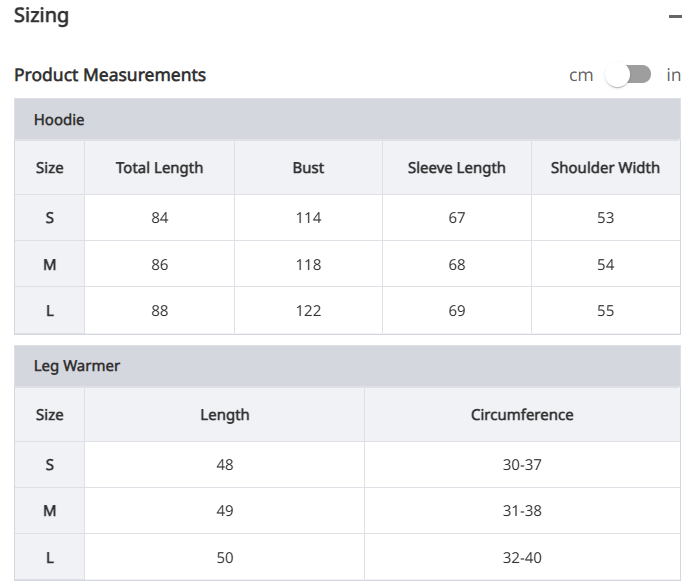
Task: Click the Bust column header
Action: (308, 168)
